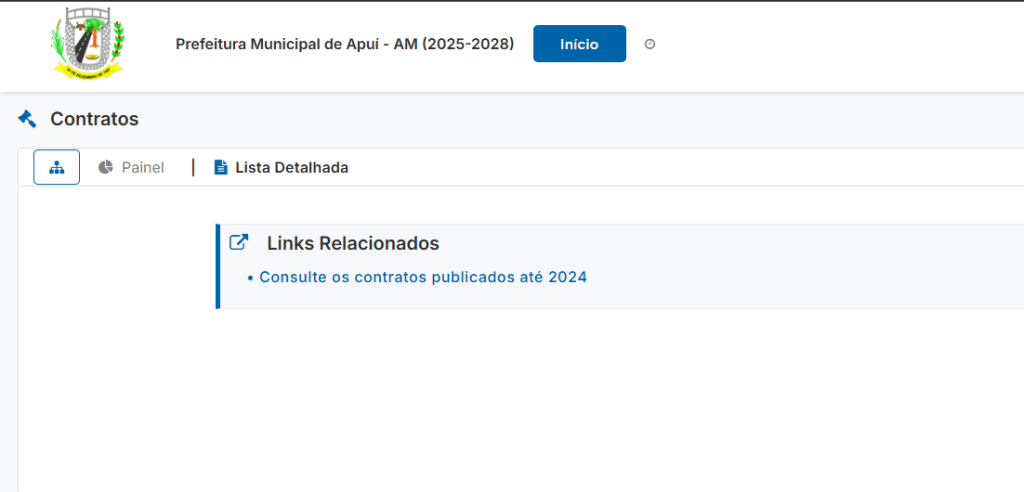The height and width of the screenshot is (492, 1024).
Task: Click the municipal coat of arms logo
Action: (x=88, y=44)
